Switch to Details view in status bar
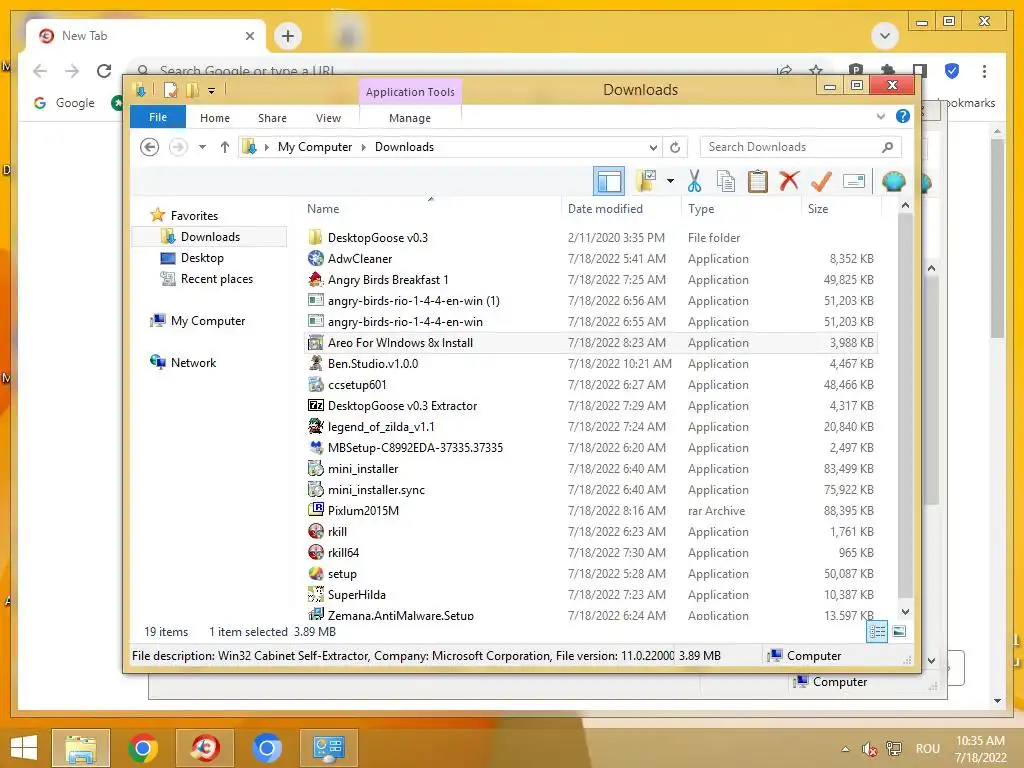Viewport: 1024px width, 768px height. click(877, 631)
